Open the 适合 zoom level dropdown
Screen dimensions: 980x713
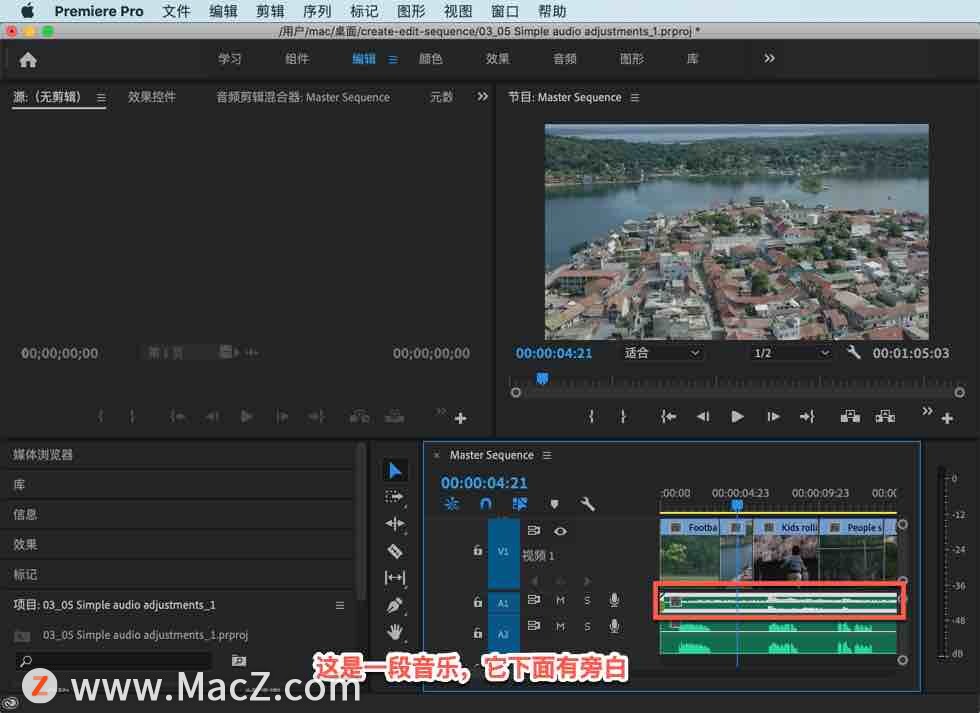click(662, 353)
